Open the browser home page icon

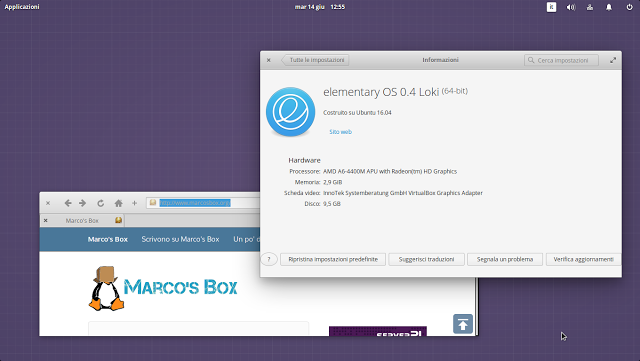(x=118, y=203)
